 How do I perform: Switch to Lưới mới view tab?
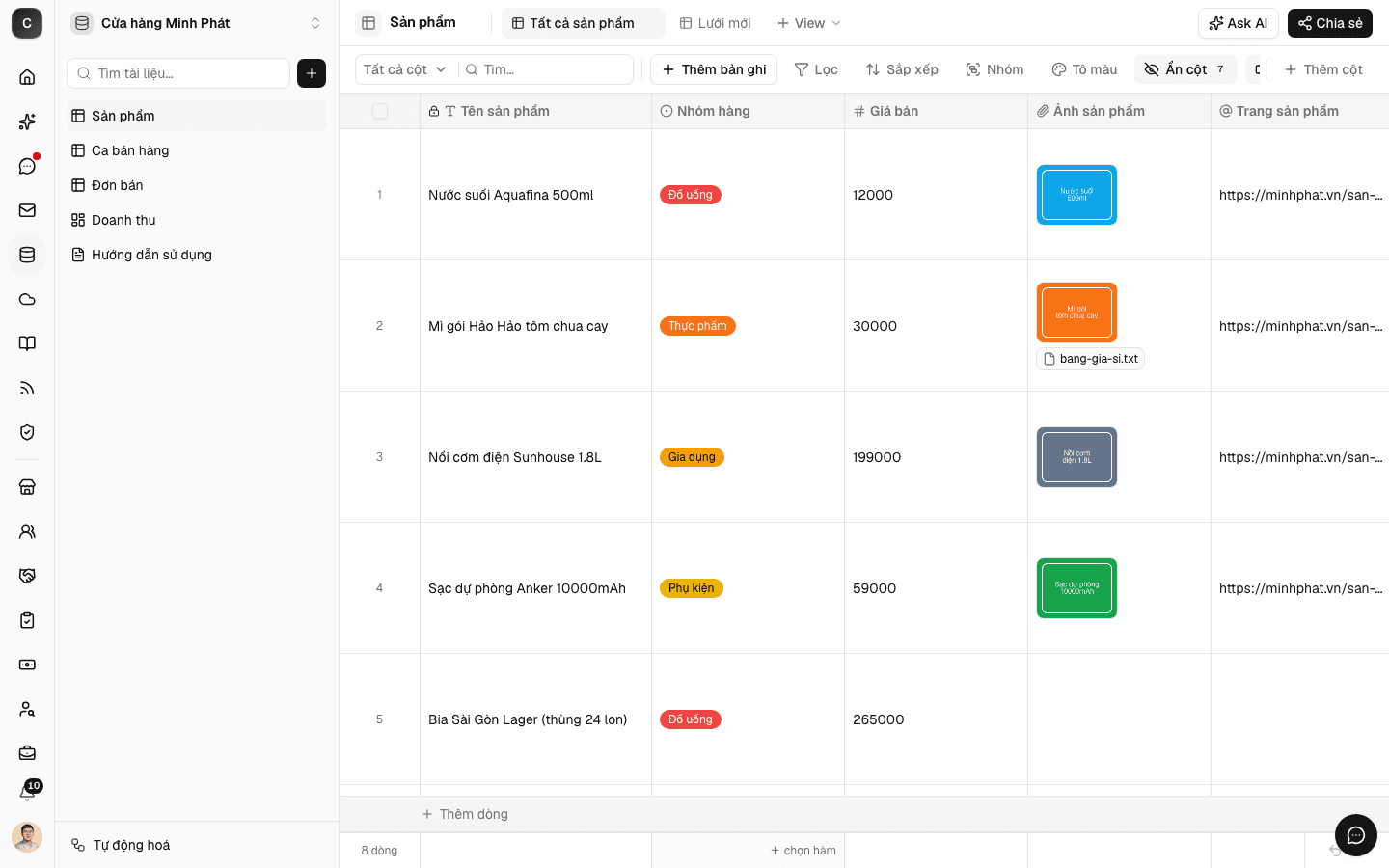pyautogui.click(x=715, y=23)
